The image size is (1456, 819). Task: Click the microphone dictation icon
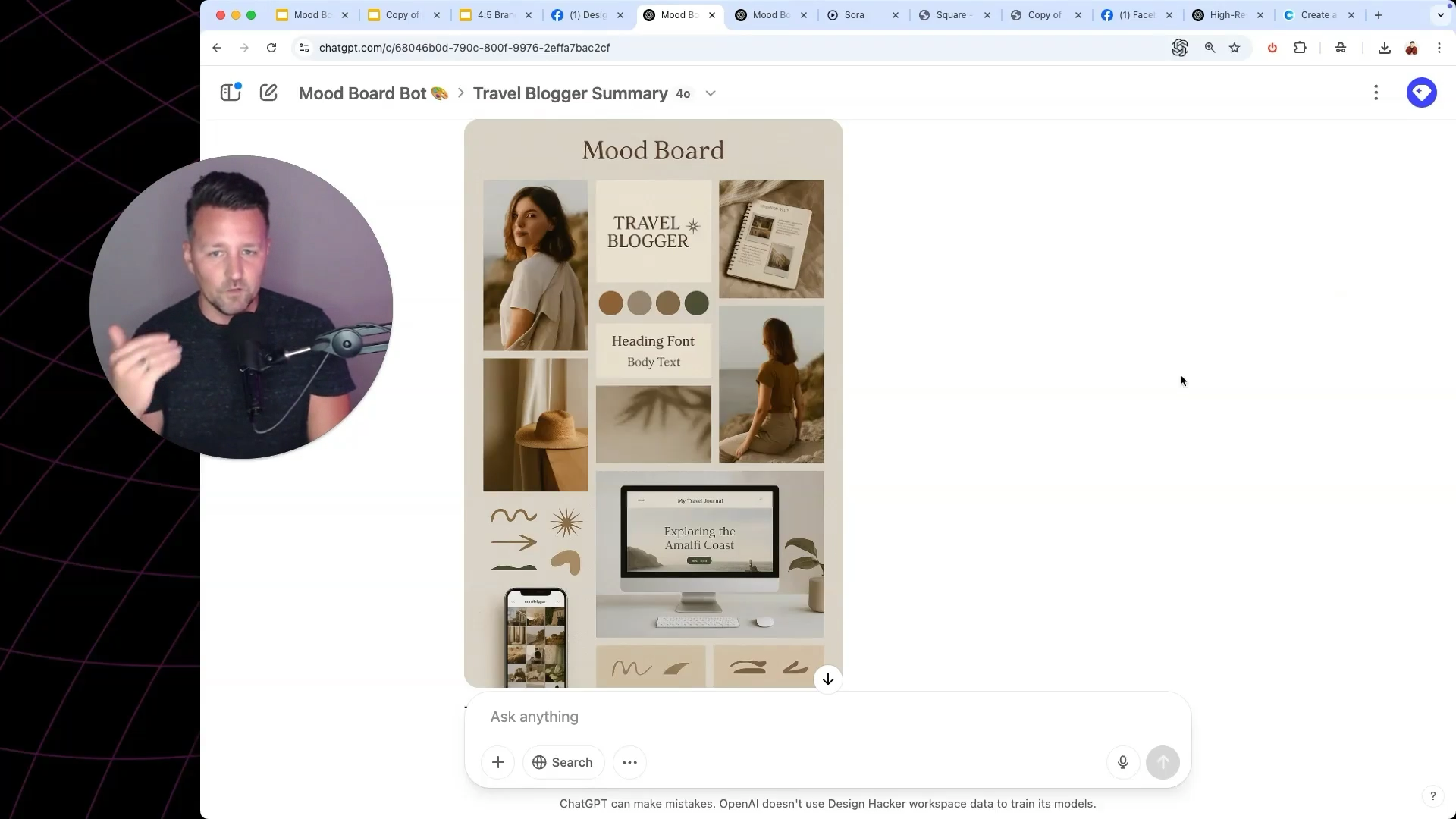(1123, 762)
